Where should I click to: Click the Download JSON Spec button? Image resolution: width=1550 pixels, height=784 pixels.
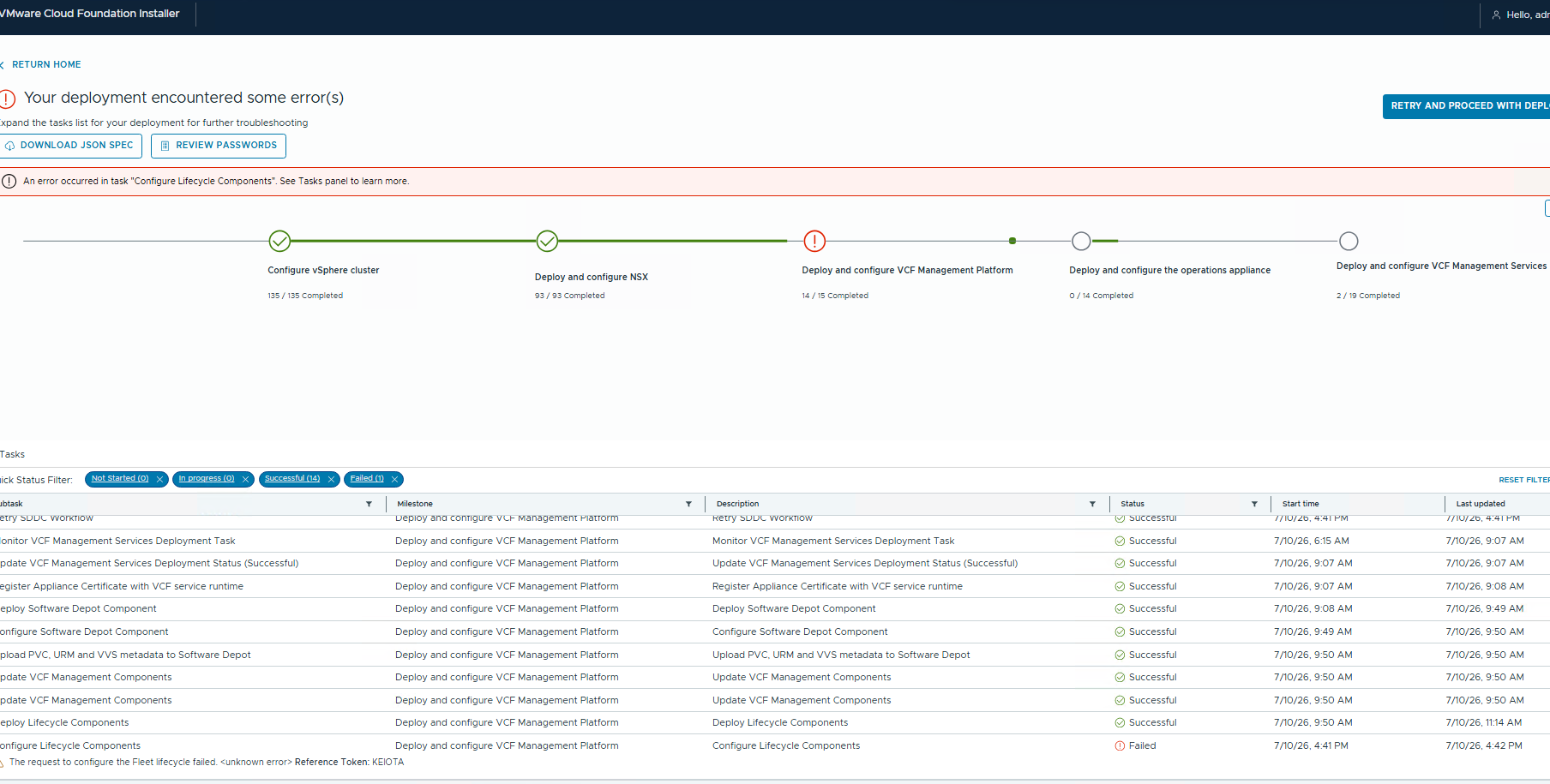[x=69, y=146]
